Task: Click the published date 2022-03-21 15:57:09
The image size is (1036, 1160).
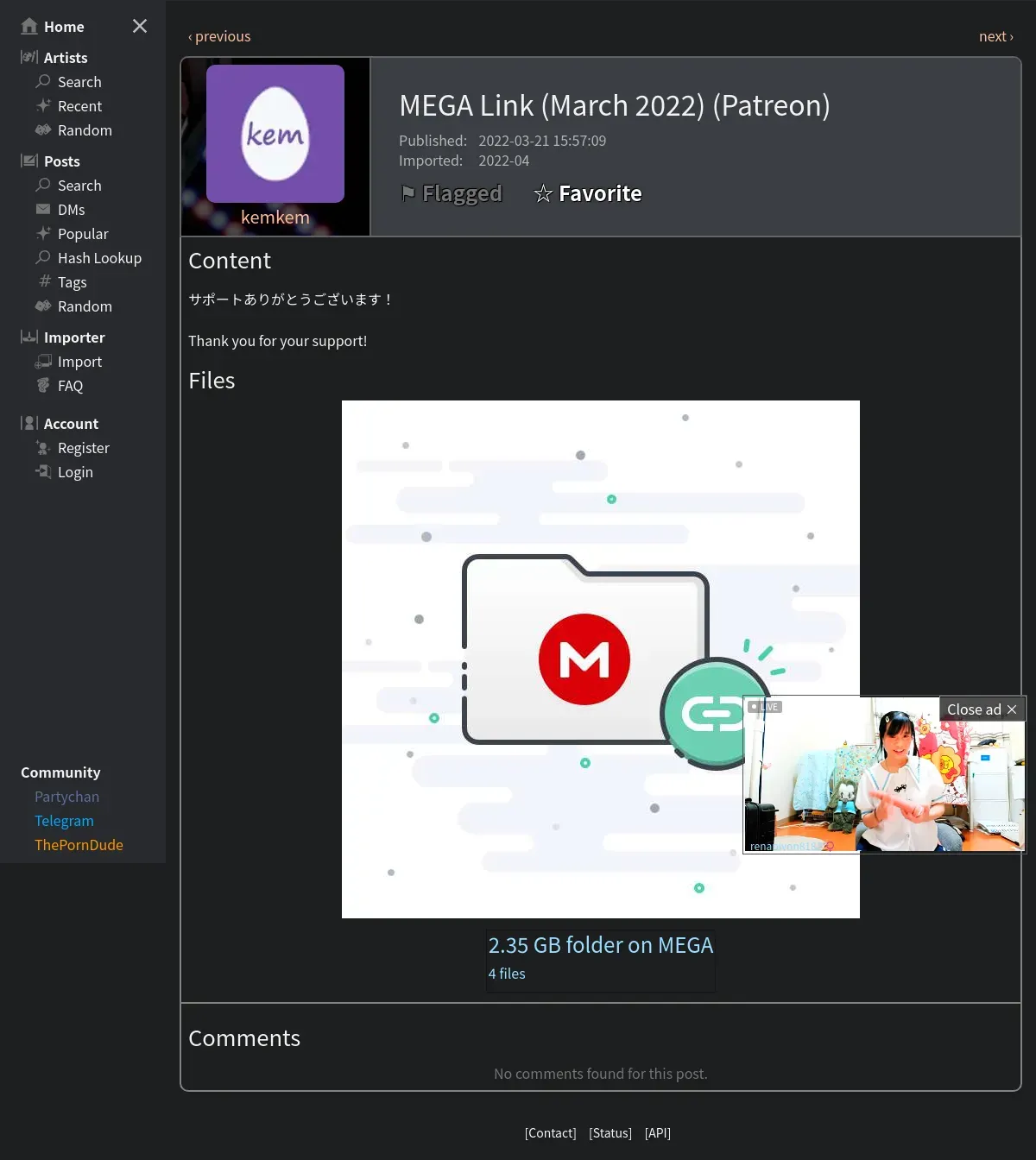Action: point(542,141)
